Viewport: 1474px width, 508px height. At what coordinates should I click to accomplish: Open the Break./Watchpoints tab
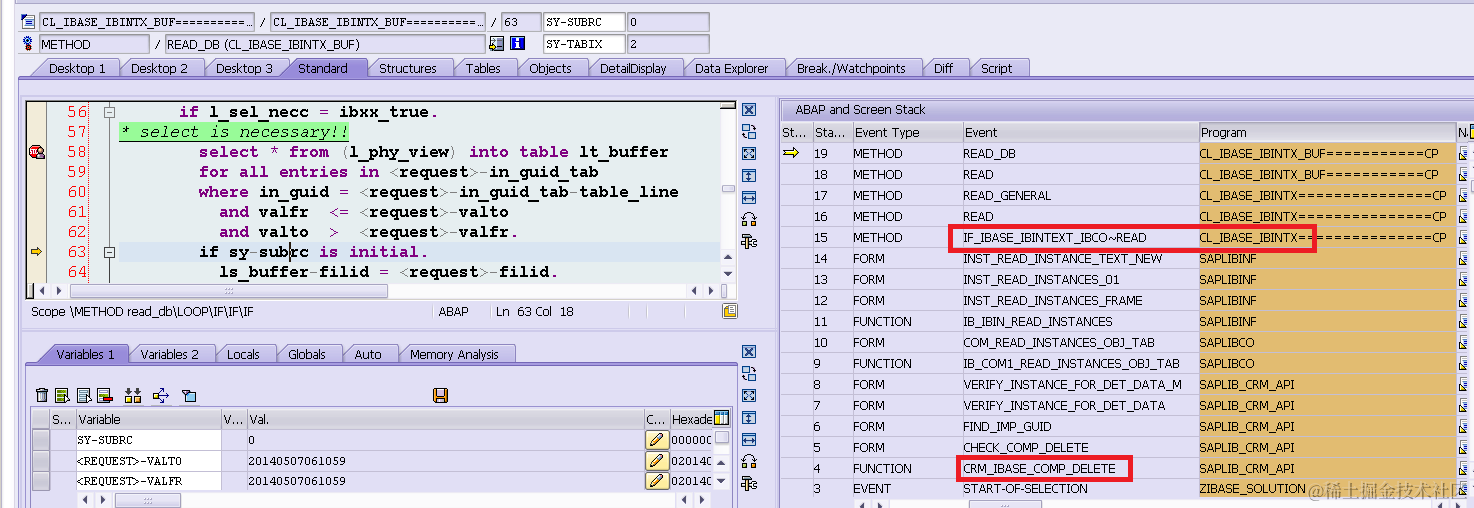[x=851, y=68]
